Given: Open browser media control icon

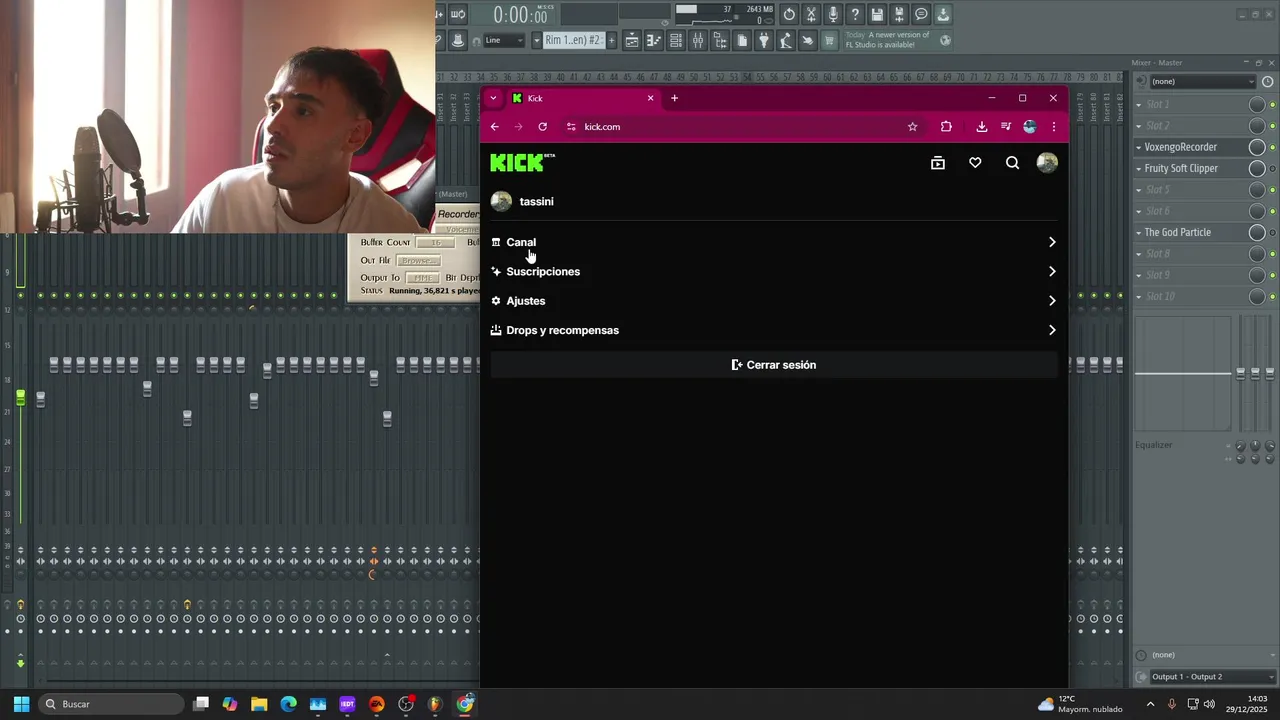Looking at the screenshot, I should coord(1005,127).
